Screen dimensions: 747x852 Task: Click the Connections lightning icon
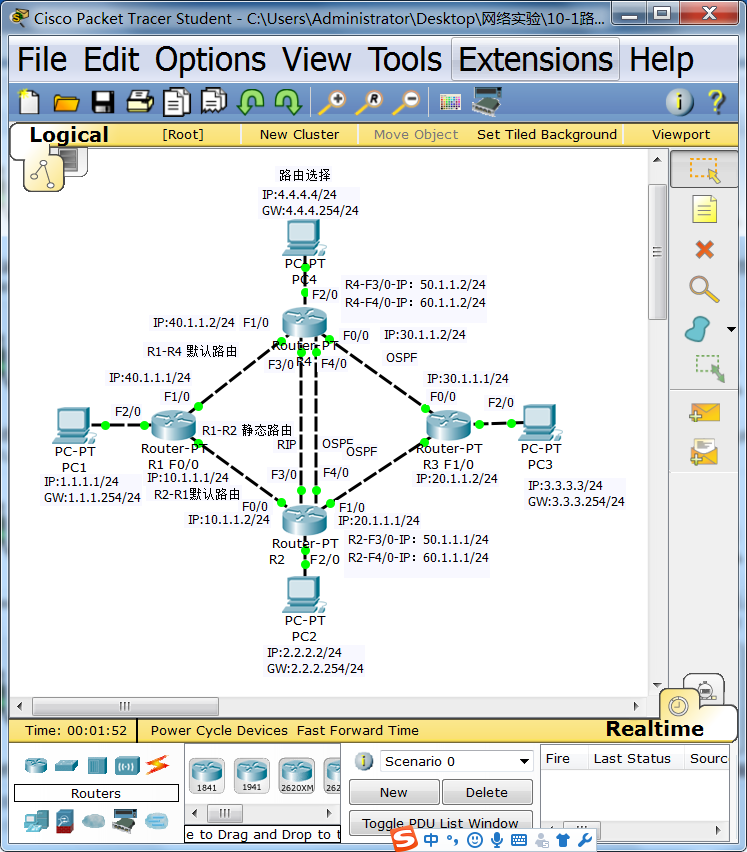157,765
